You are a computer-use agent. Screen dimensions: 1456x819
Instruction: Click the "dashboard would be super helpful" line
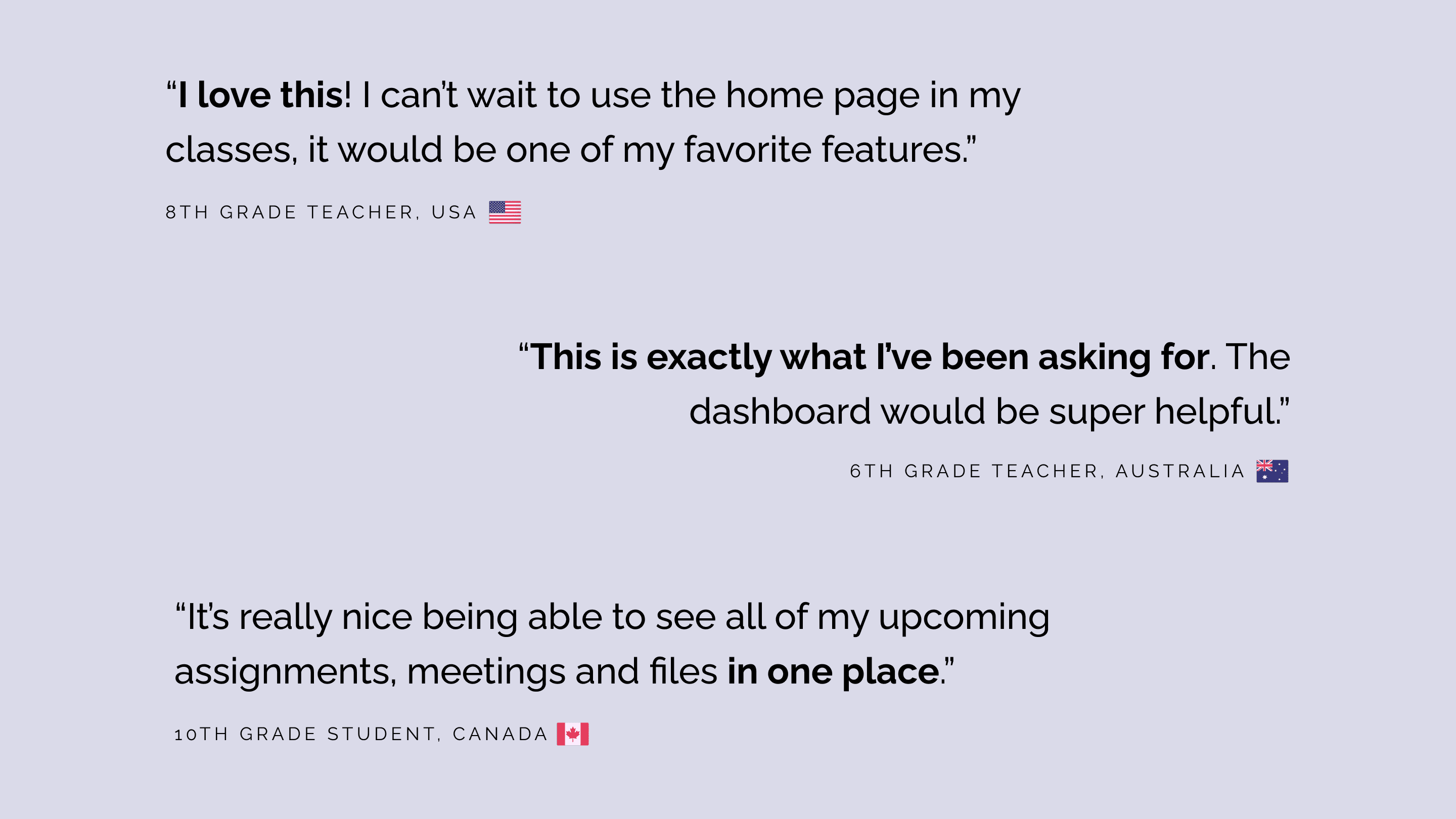pos(983,412)
